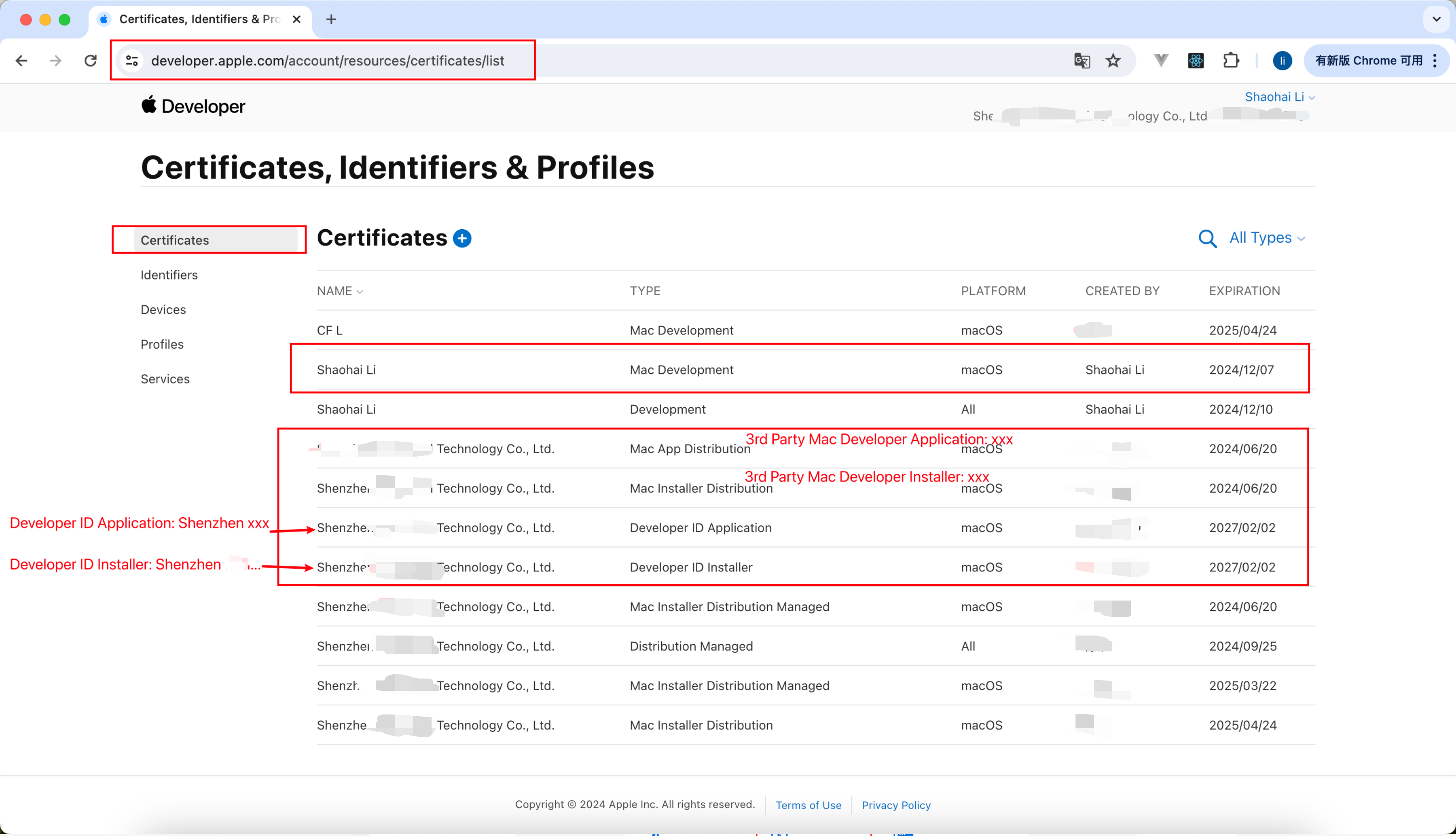
Task: Open Shaohai Li Development certificate expiring 2024/12/10
Action: (815, 409)
